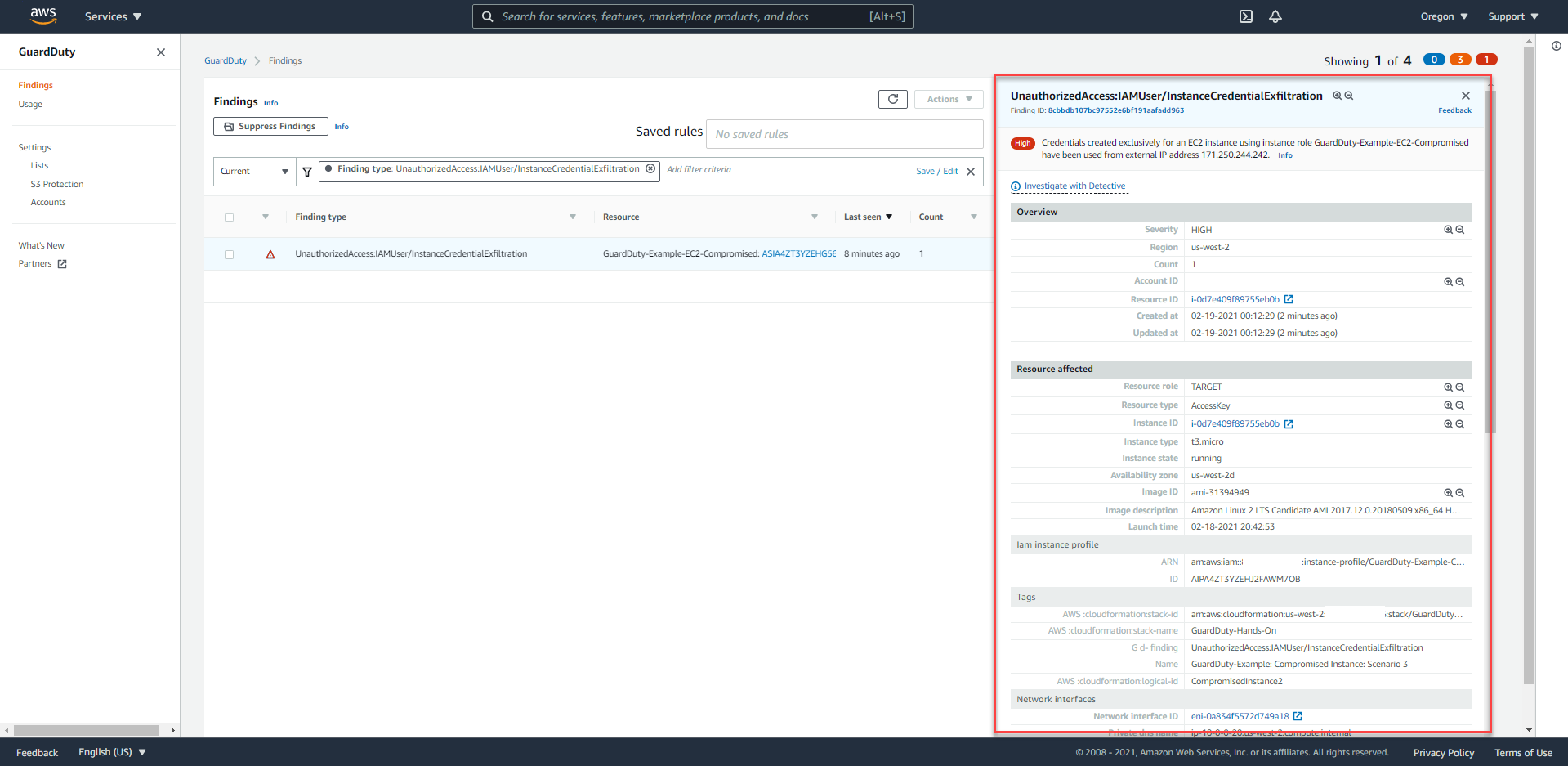Click orange medium-severity count badge
Viewport: 1568px width, 766px height.
[x=1460, y=60]
